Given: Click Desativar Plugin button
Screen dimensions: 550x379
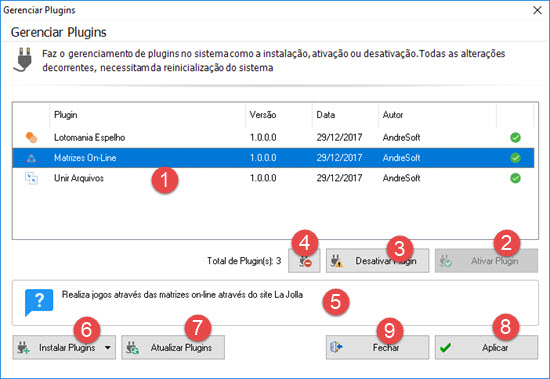Looking at the screenshot, I should [377, 261].
